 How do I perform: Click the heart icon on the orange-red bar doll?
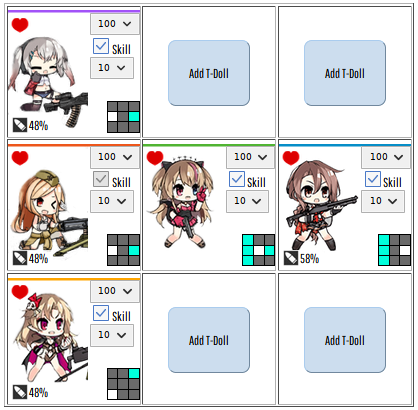(20, 158)
